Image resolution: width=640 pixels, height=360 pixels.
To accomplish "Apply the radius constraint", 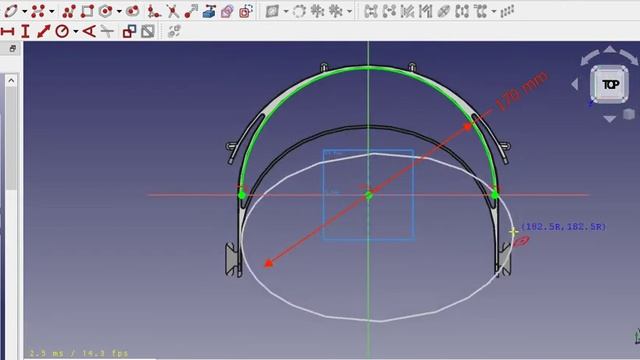I will pos(62,31).
